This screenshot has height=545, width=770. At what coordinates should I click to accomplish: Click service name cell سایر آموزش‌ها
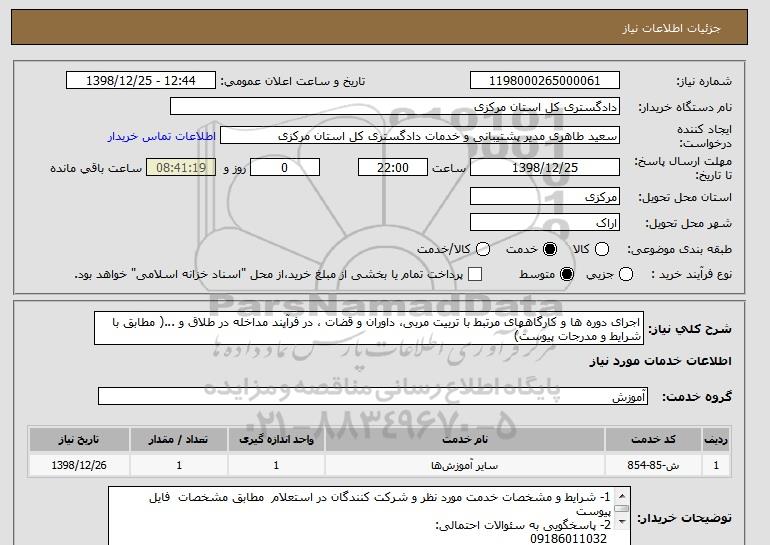[465, 465]
